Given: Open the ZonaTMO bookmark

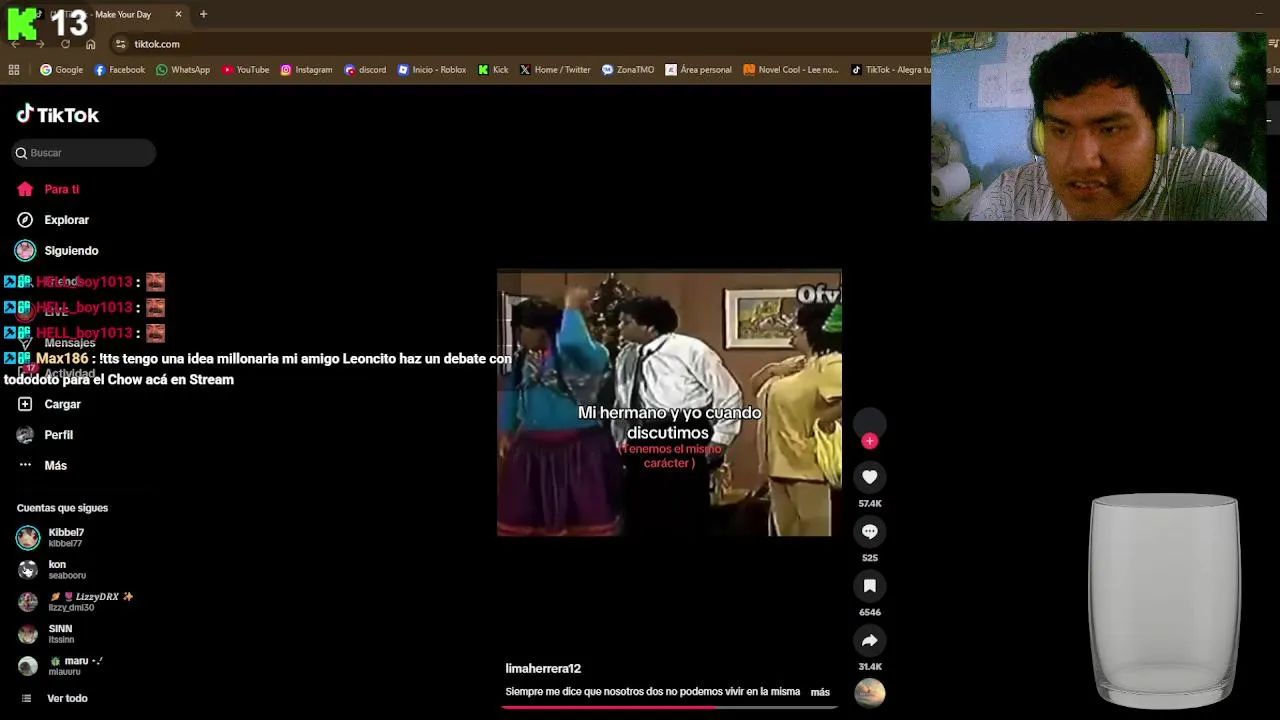Looking at the screenshot, I should click(628, 70).
